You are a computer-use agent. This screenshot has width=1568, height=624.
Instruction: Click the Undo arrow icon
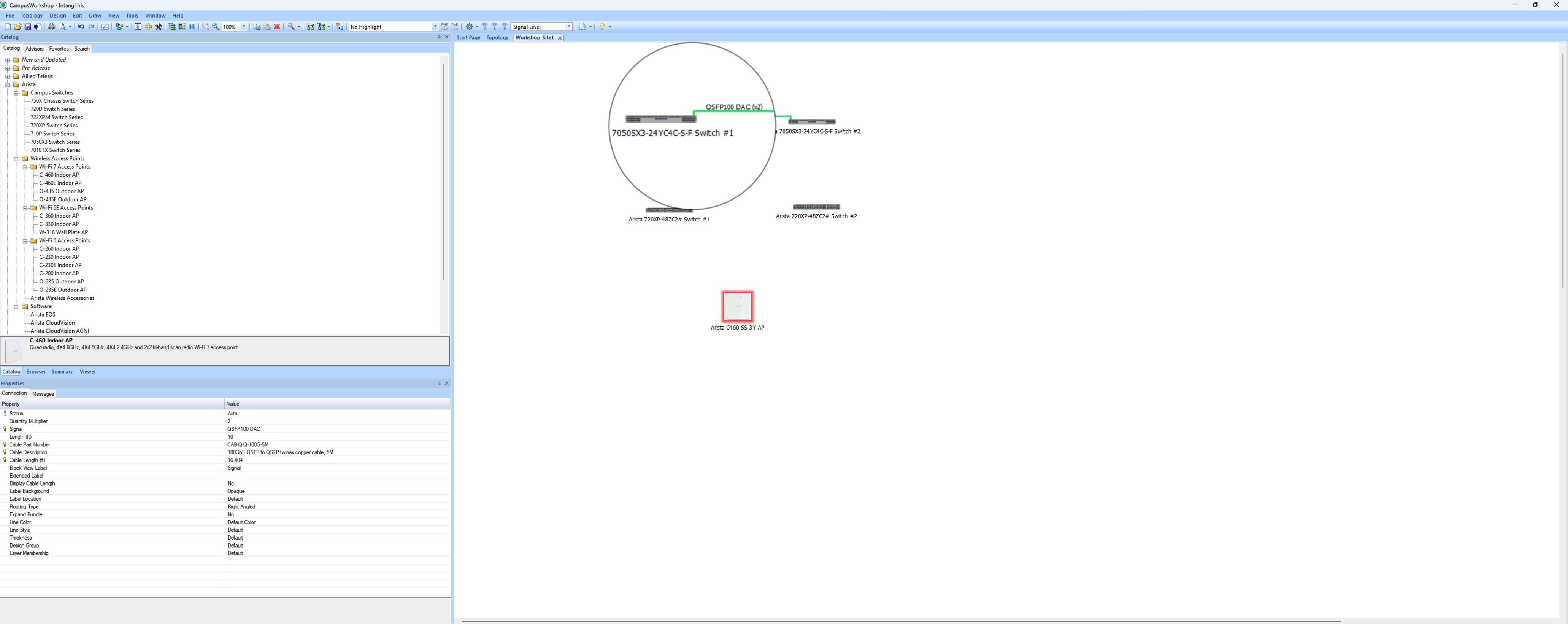(x=81, y=27)
